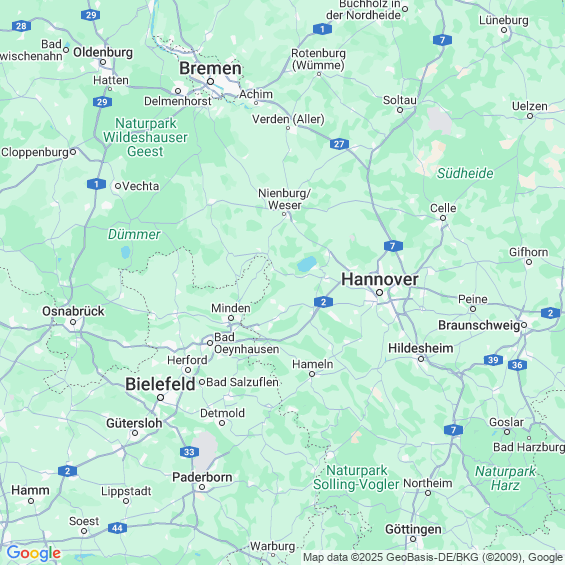Click the highway 27 shield marker
The width and height of the screenshot is (565, 565).
coord(339,144)
